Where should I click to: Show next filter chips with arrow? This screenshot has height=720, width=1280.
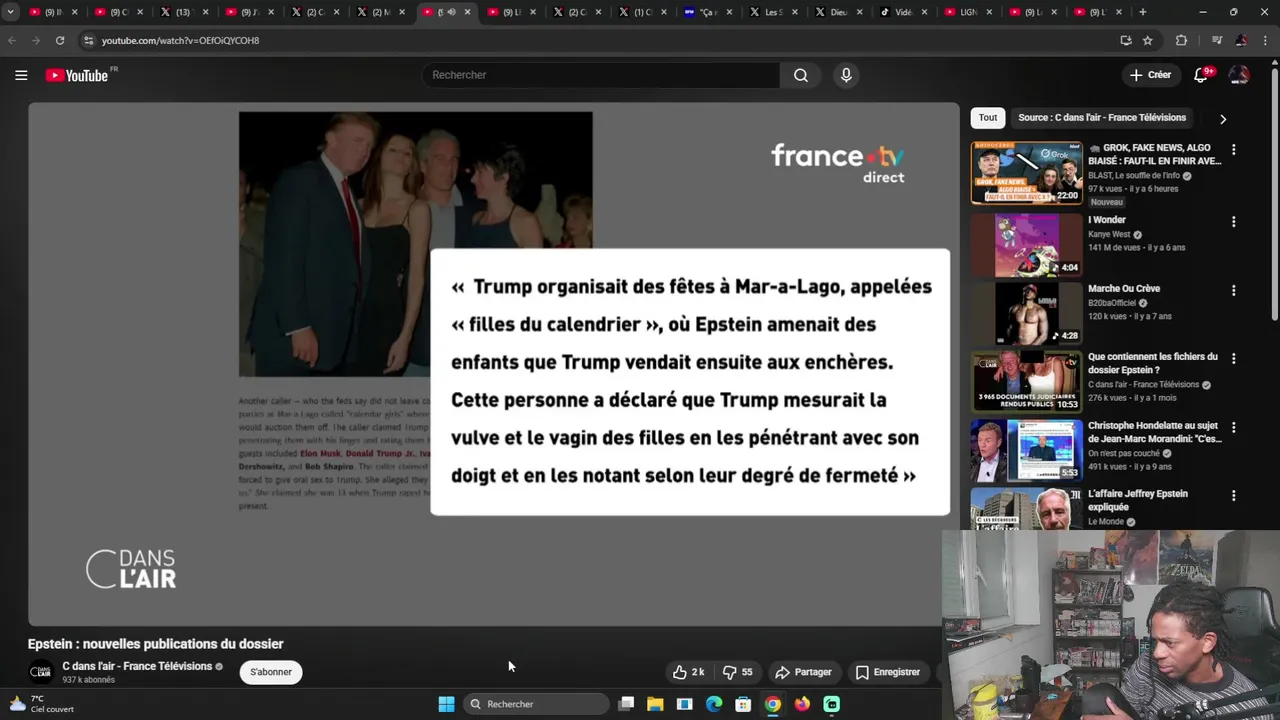tap(1222, 118)
